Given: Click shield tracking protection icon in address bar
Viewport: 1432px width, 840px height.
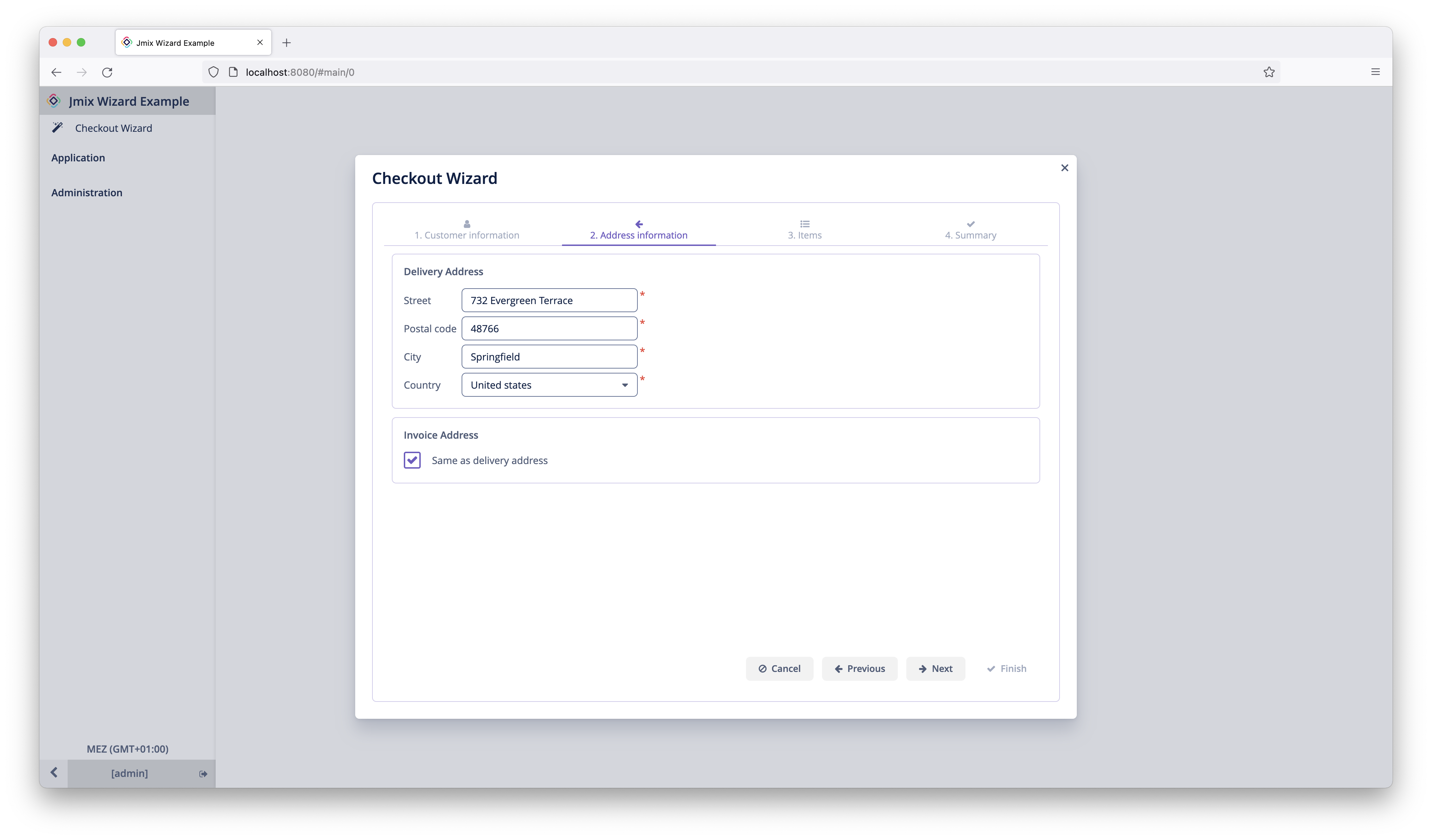Looking at the screenshot, I should point(214,72).
